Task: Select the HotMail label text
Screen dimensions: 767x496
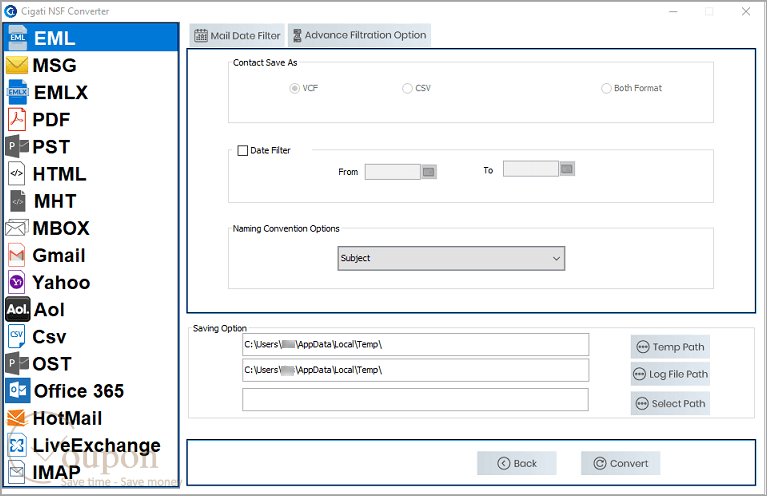Action: coord(68,418)
